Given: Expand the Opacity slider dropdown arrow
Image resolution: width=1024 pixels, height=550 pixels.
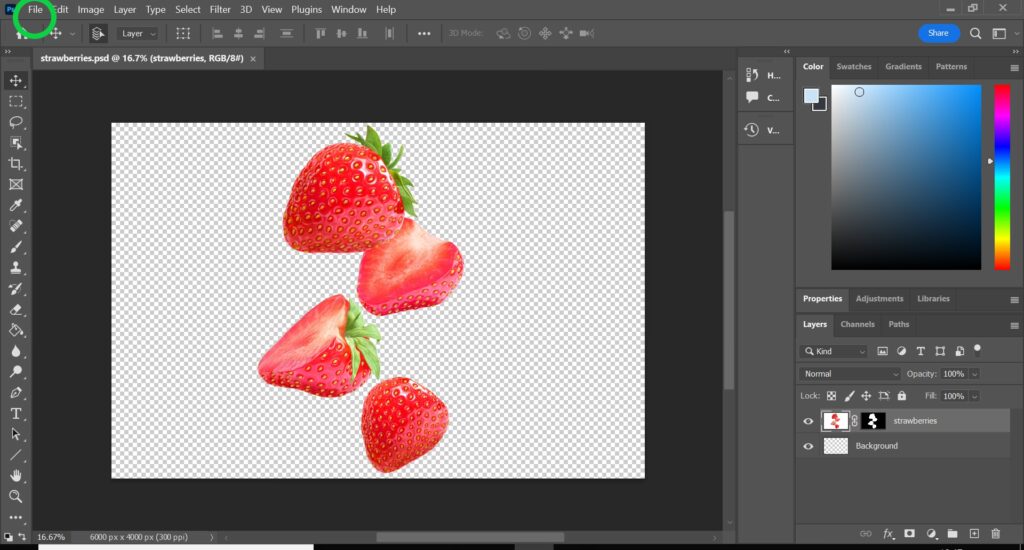Looking at the screenshot, I should 974,374.
